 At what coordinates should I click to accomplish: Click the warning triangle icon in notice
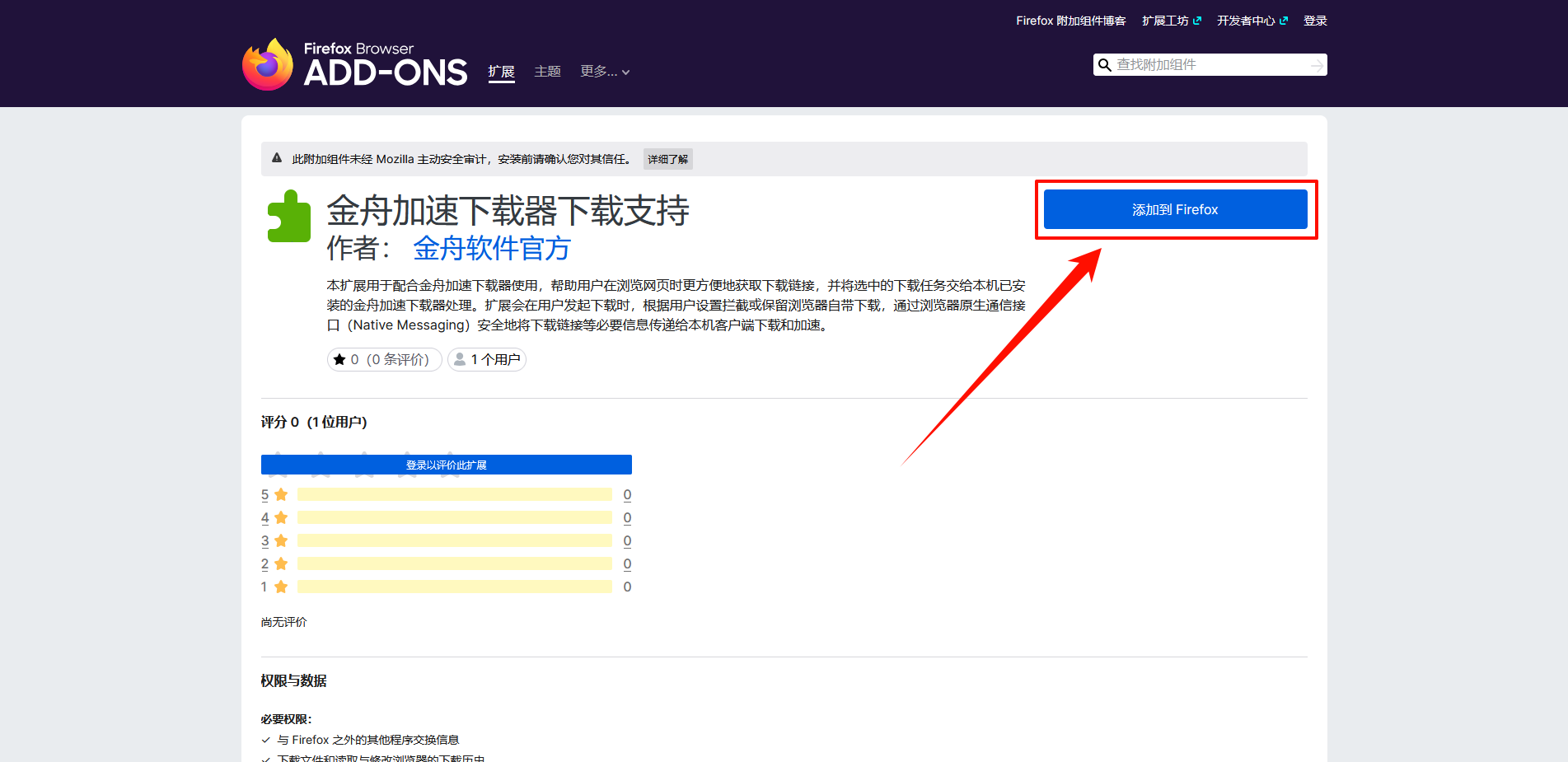(x=277, y=158)
